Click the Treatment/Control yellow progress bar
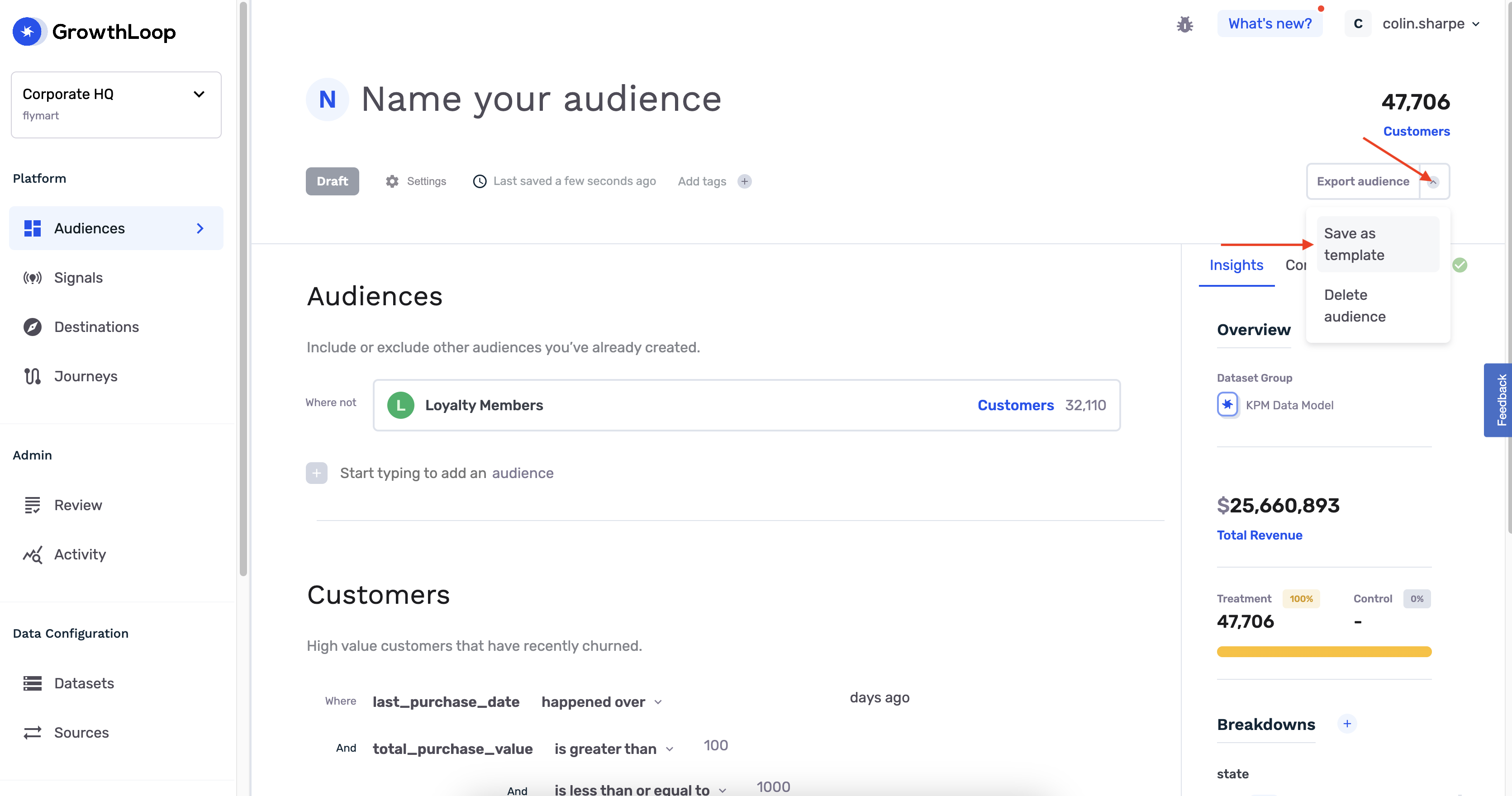 (1324, 651)
